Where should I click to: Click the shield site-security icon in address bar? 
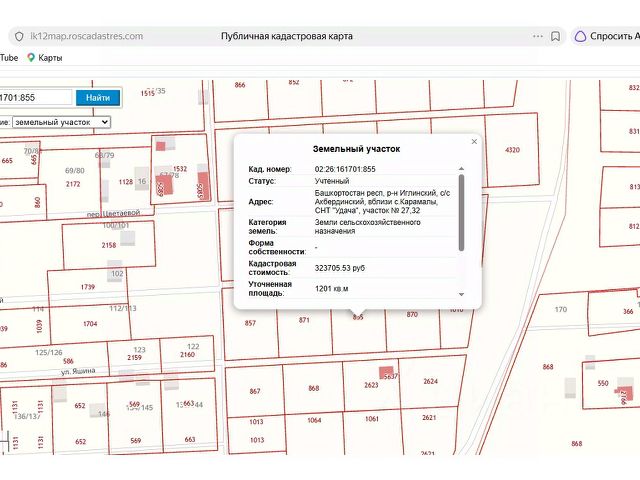pos(19,36)
